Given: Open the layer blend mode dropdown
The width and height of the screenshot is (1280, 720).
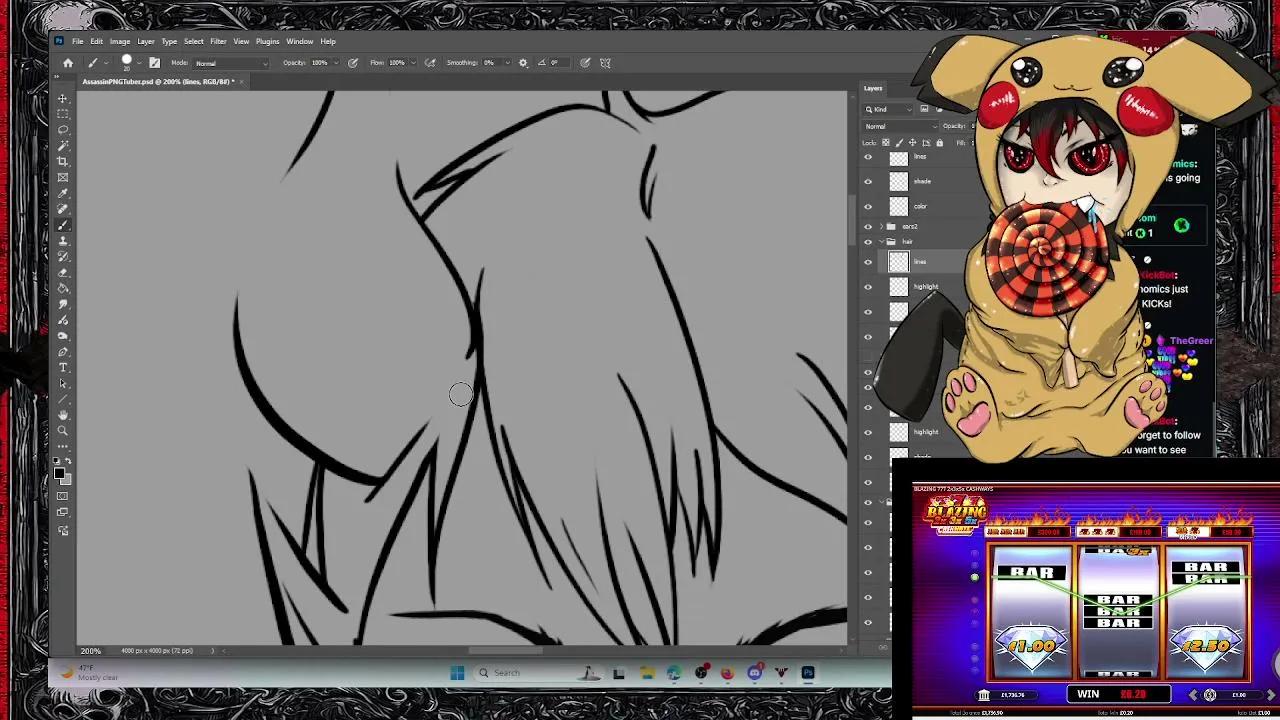Looking at the screenshot, I should tap(901, 126).
